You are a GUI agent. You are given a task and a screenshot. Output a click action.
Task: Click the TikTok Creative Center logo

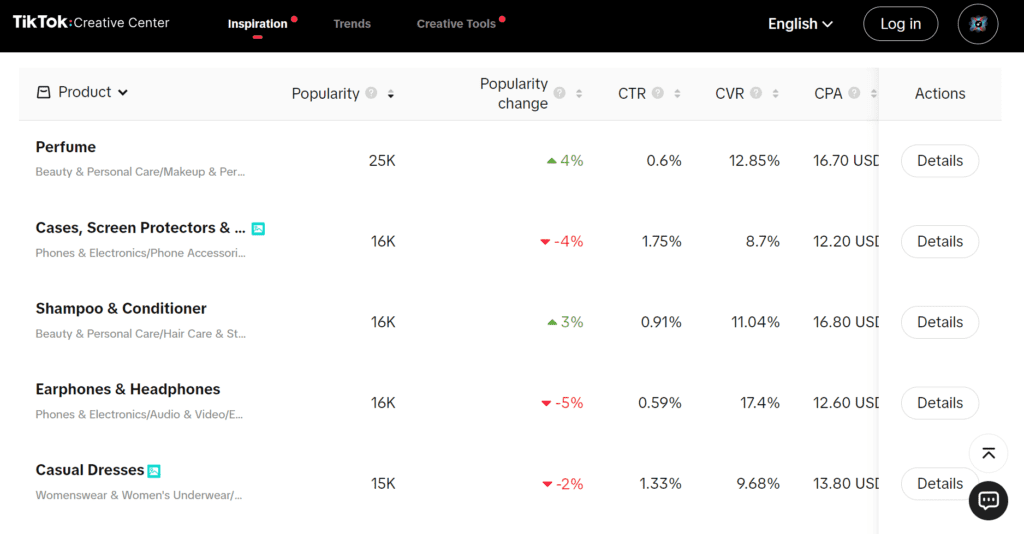click(x=91, y=23)
